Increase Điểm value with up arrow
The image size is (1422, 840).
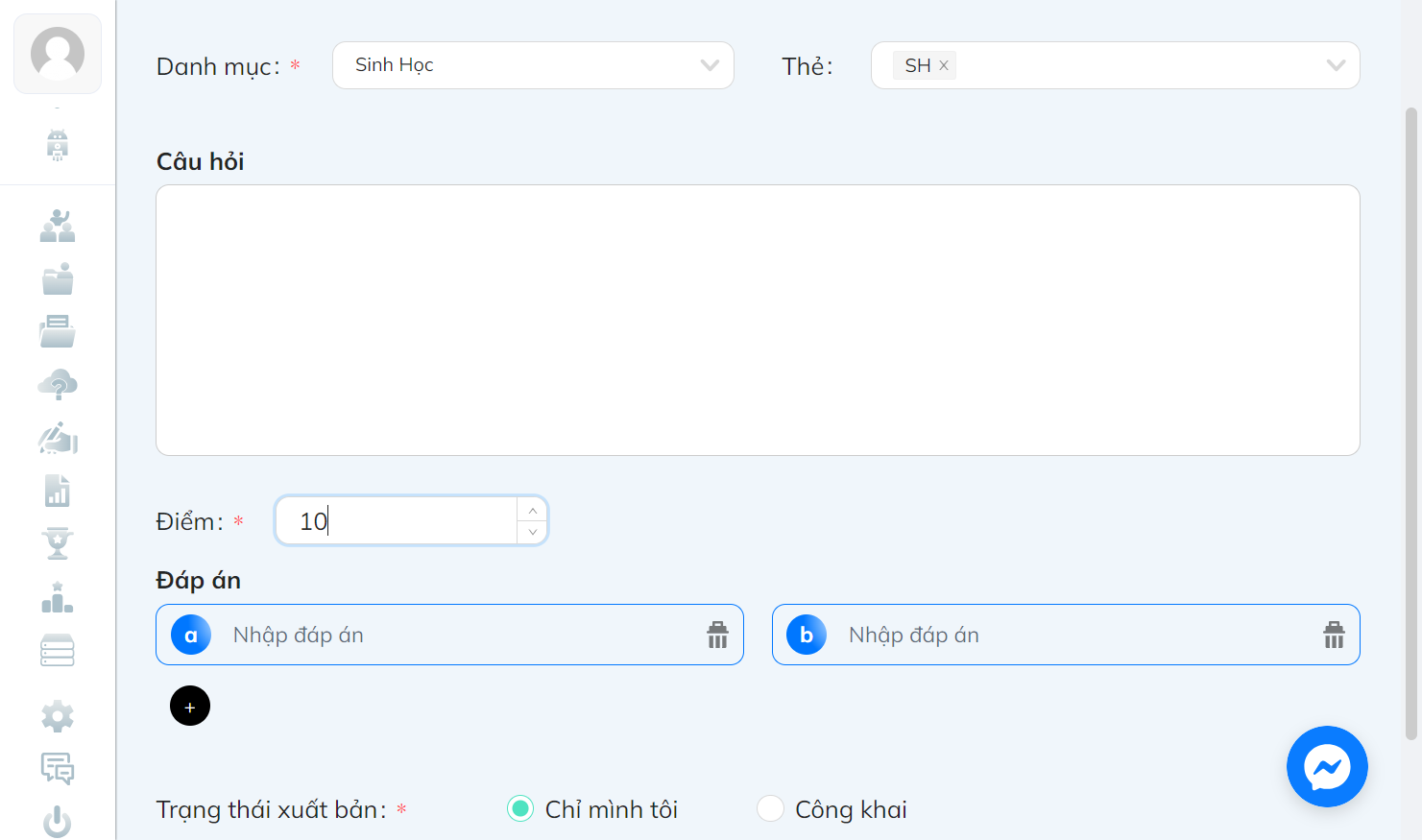tap(533, 510)
